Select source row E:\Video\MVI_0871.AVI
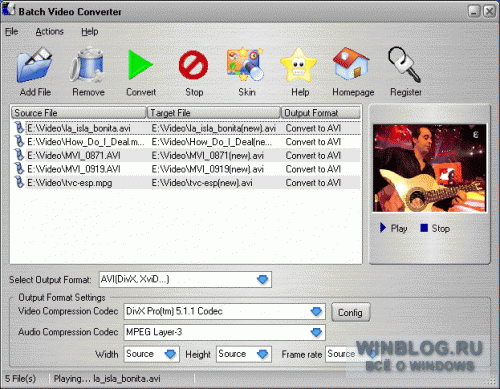 click(74, 156)
